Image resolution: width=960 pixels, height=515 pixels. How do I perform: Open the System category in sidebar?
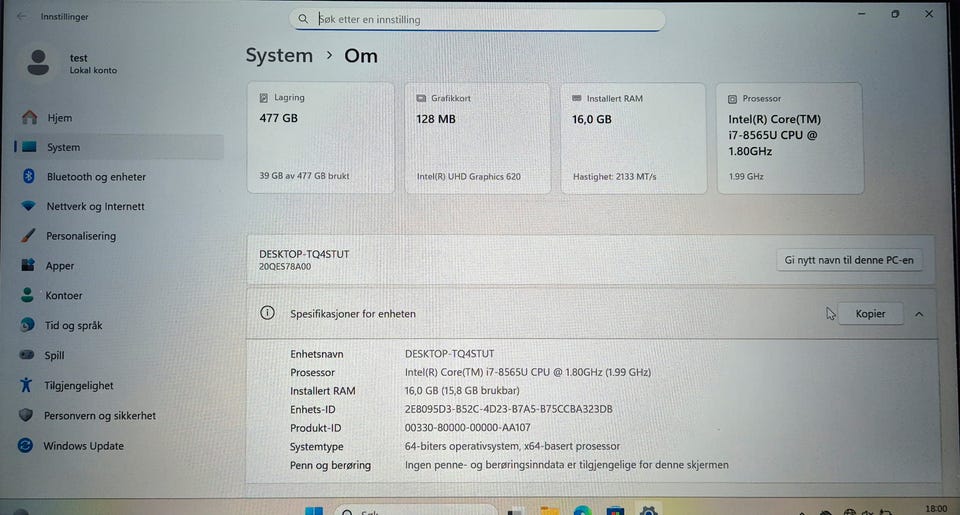[119, 147]
